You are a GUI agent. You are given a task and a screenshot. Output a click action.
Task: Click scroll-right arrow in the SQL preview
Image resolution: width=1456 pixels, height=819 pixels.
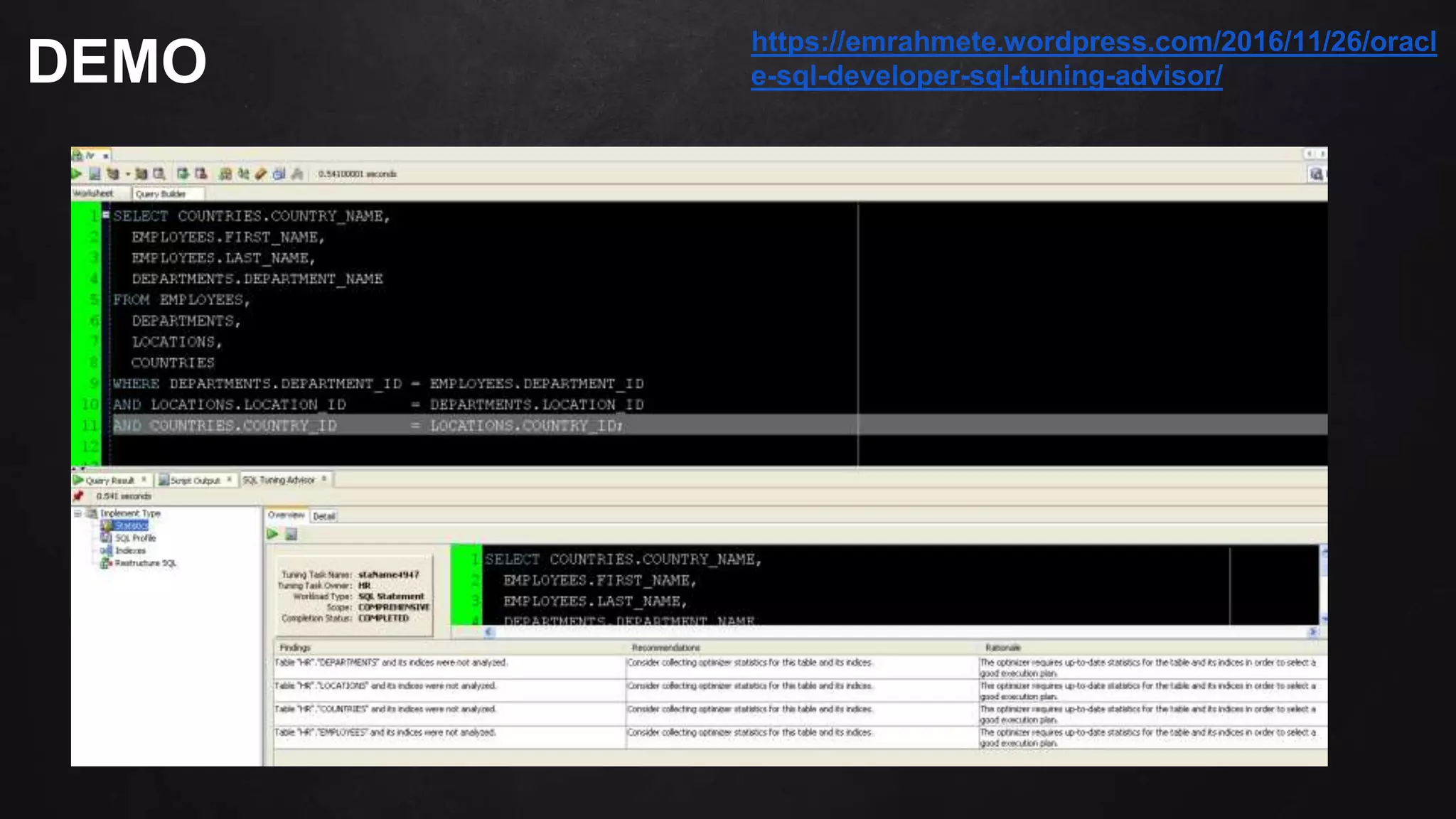point(1312,631)
